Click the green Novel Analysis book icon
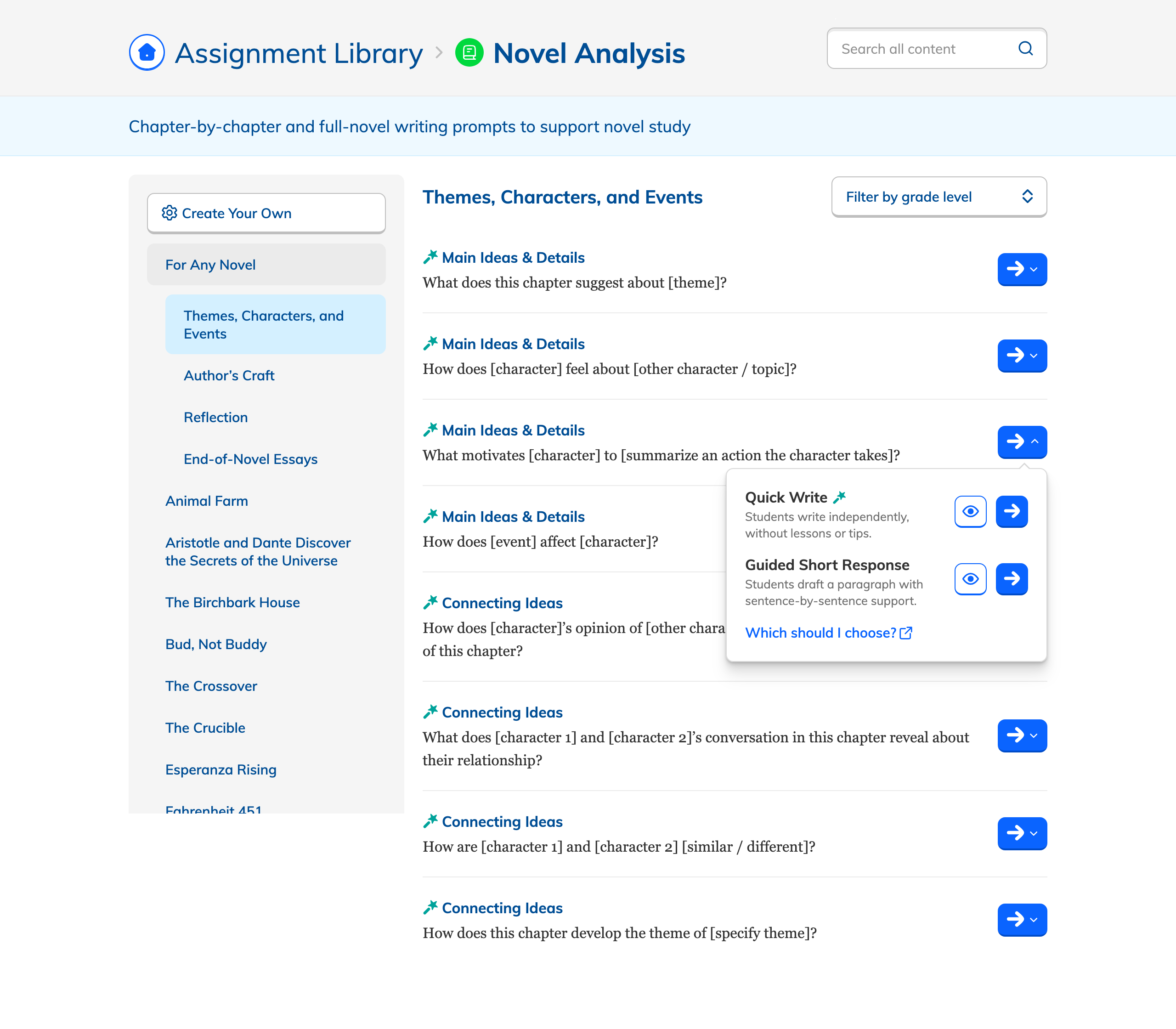1176x1029 pixels. point(469,53)
